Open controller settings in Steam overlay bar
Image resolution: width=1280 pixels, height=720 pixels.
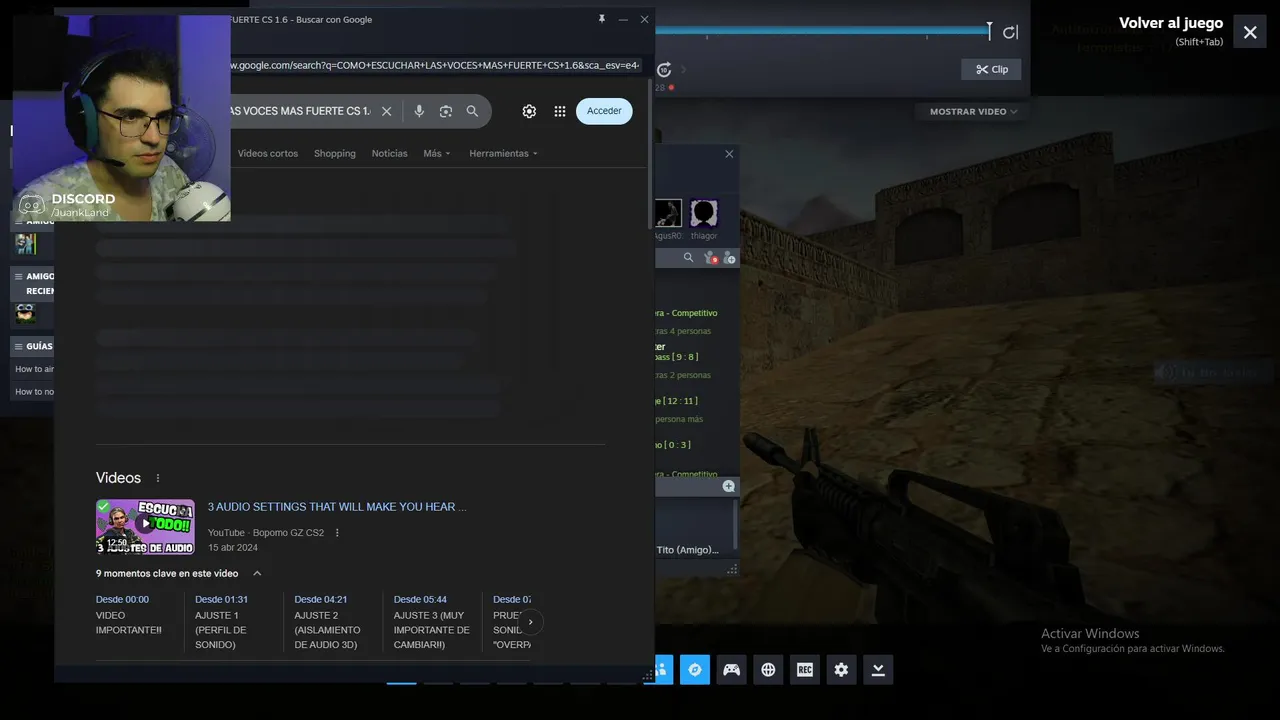click(732, 670)
